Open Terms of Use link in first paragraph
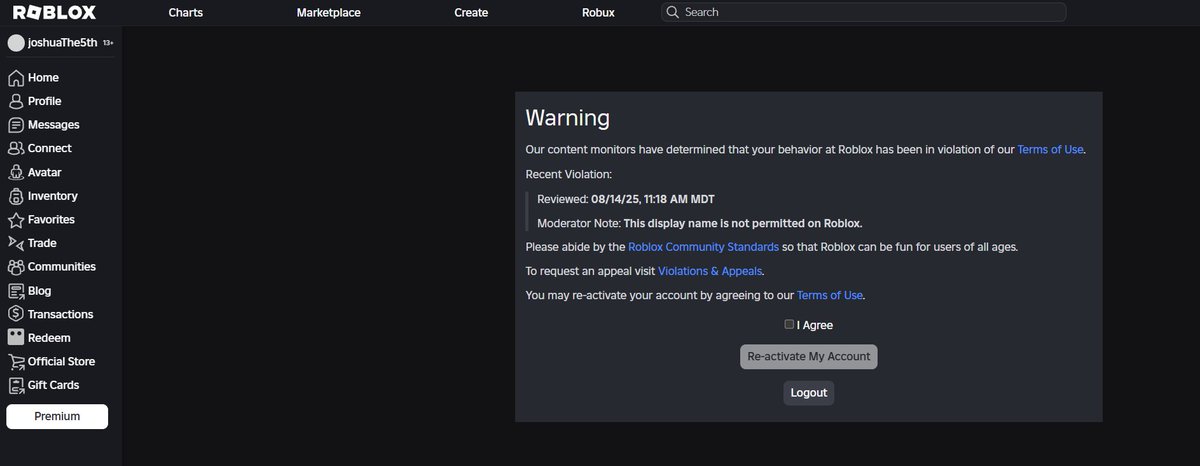The height and width of the screenshot is (466, 1200). pos(1050,150)
